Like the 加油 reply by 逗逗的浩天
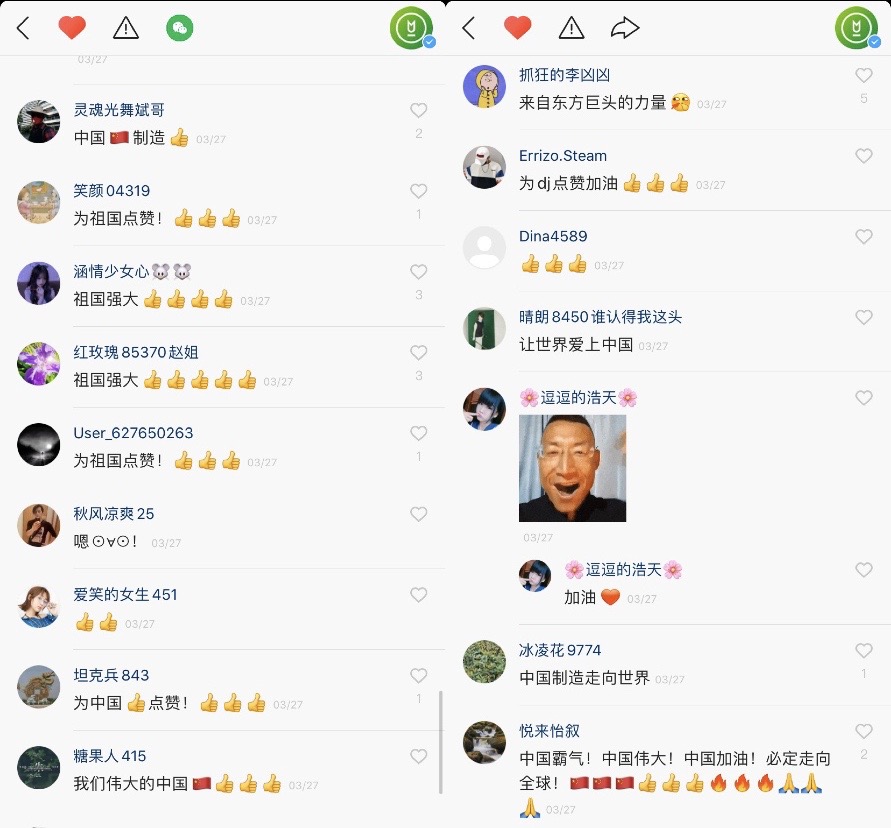 tap(864, 569)
